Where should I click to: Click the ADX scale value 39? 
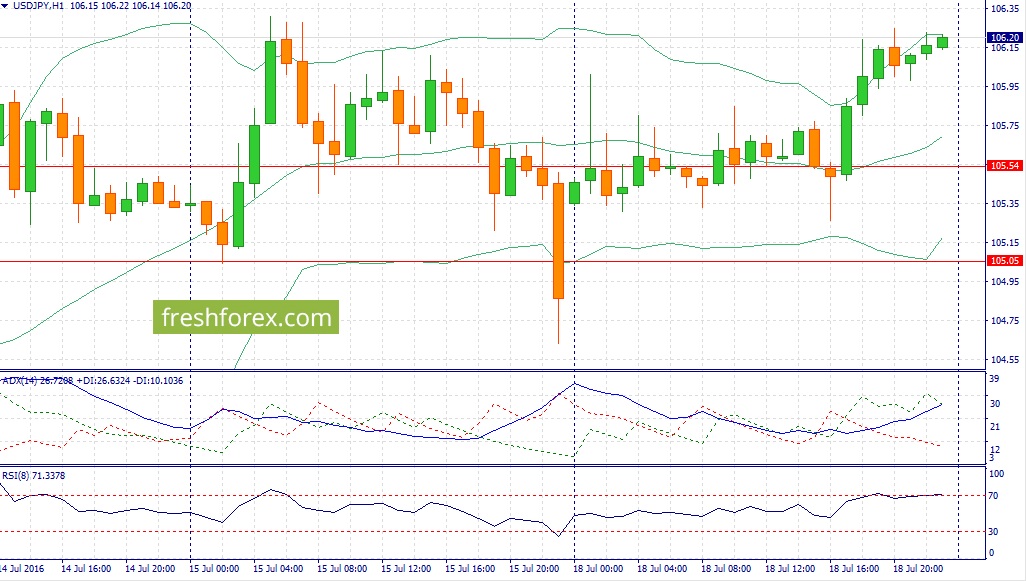click(994, 379)
